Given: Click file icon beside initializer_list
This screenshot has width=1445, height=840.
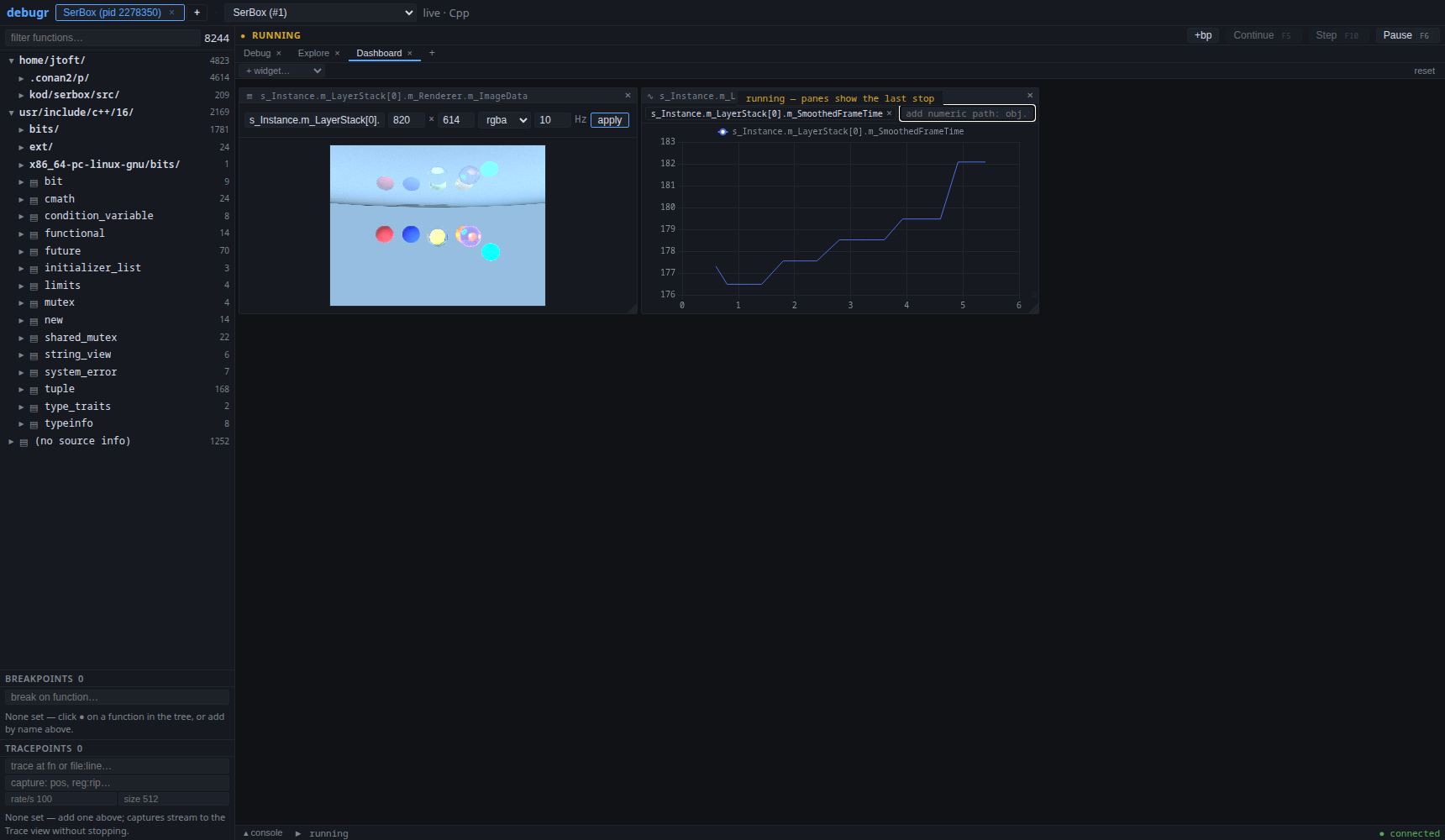Looking at the screenshot, I should pos(34,269).
